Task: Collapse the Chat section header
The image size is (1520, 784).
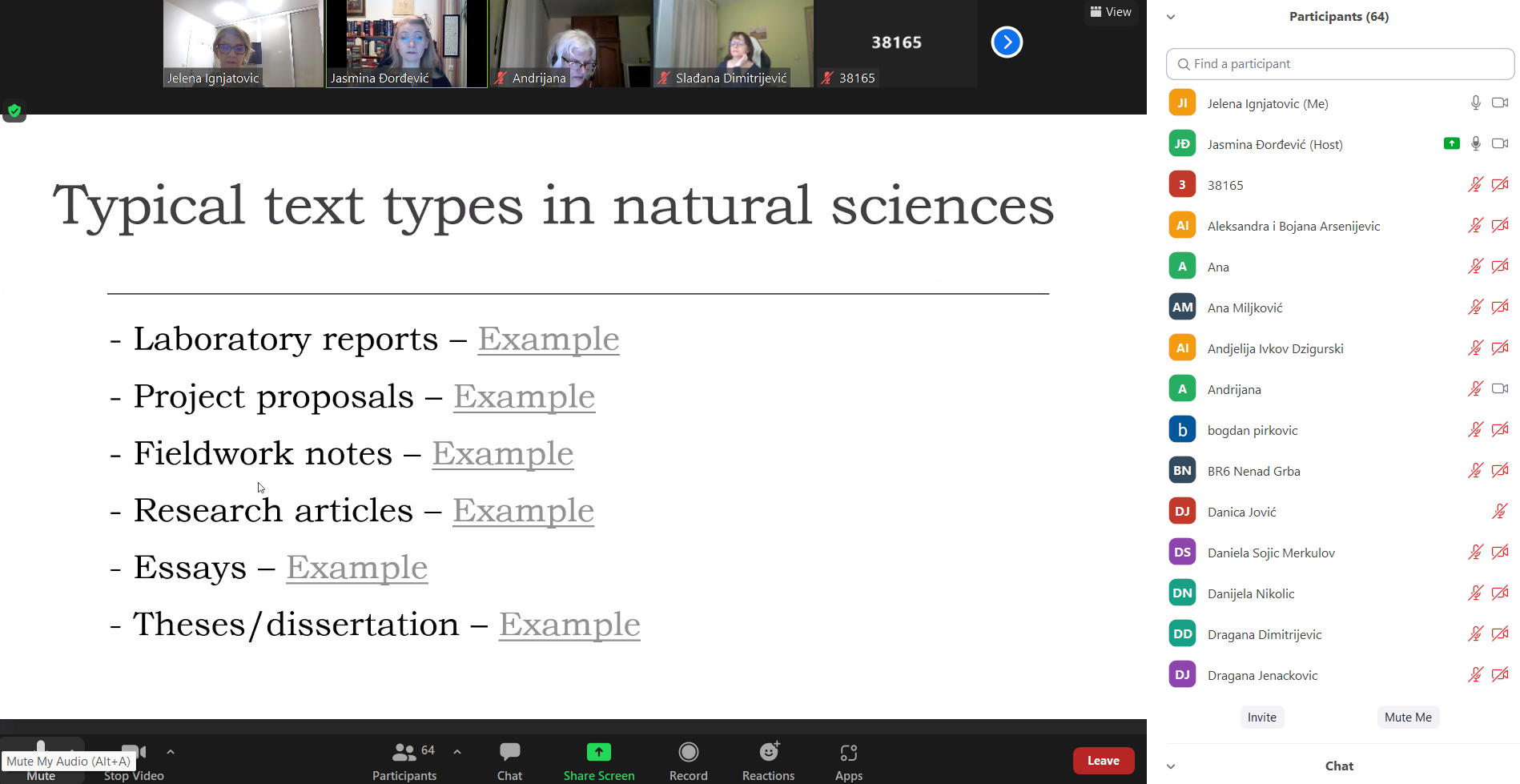Action: (1171, 766)
